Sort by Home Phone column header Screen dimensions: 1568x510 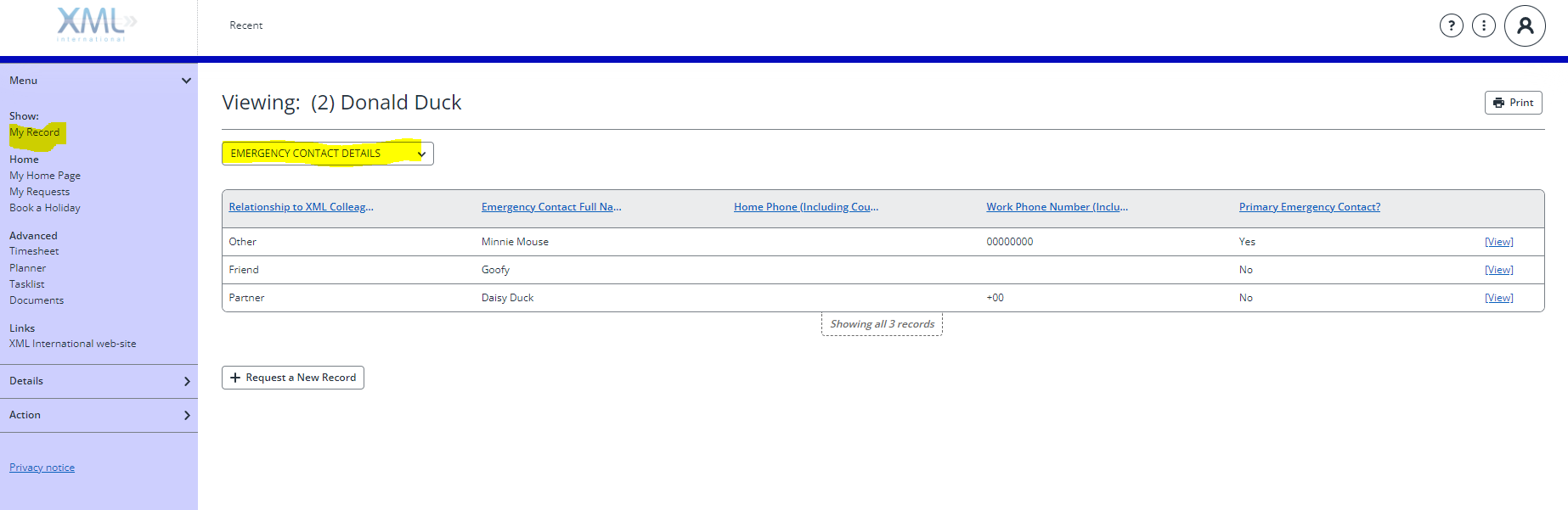pos(806,207)
